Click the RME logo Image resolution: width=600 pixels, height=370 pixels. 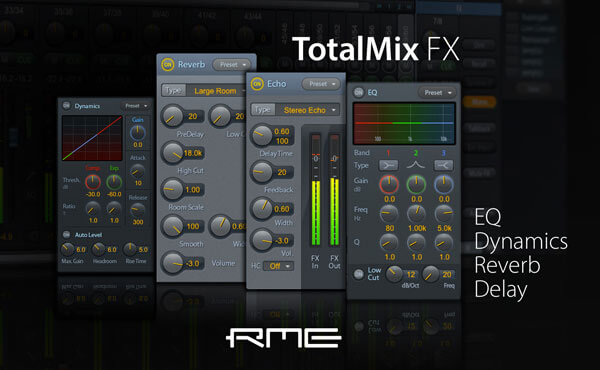(x=284, y=337)
